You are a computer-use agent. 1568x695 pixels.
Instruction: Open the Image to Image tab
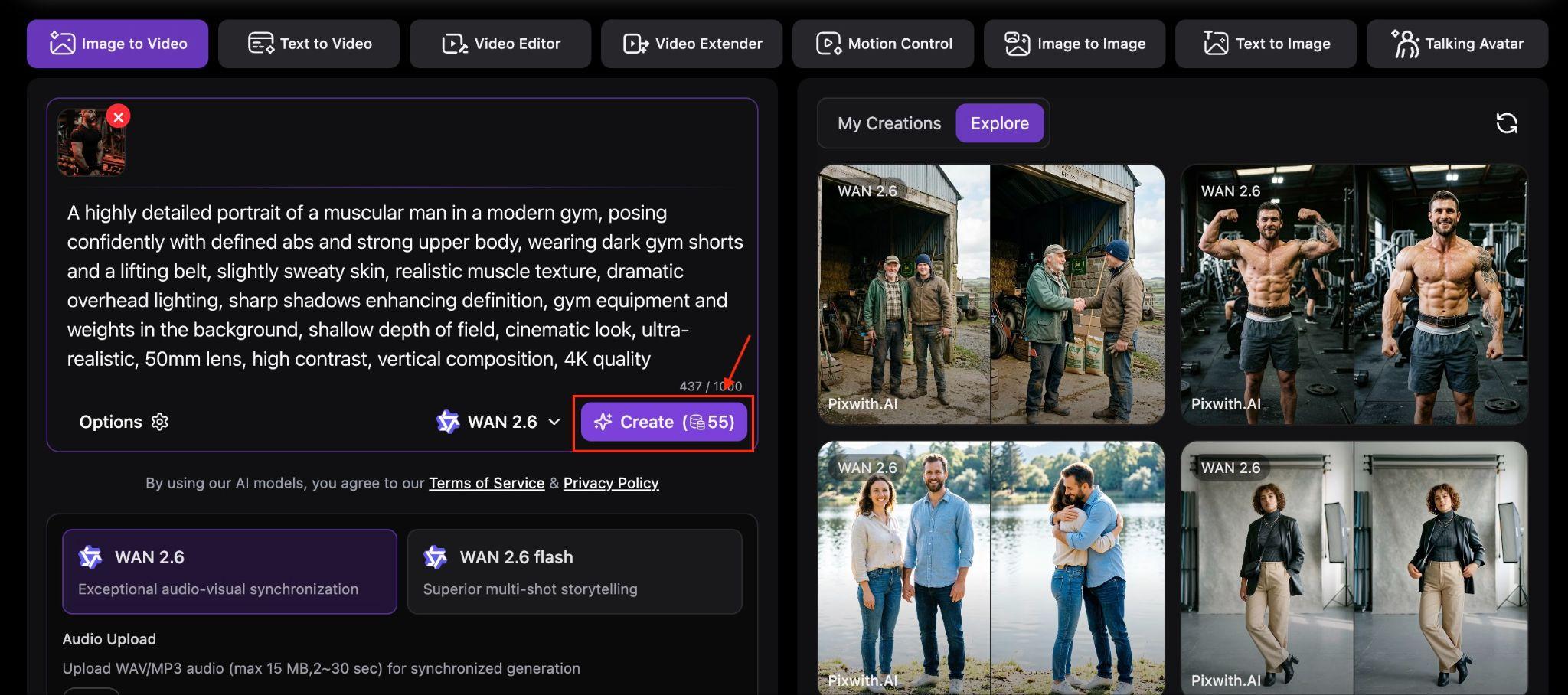(x=1074, y=44)
